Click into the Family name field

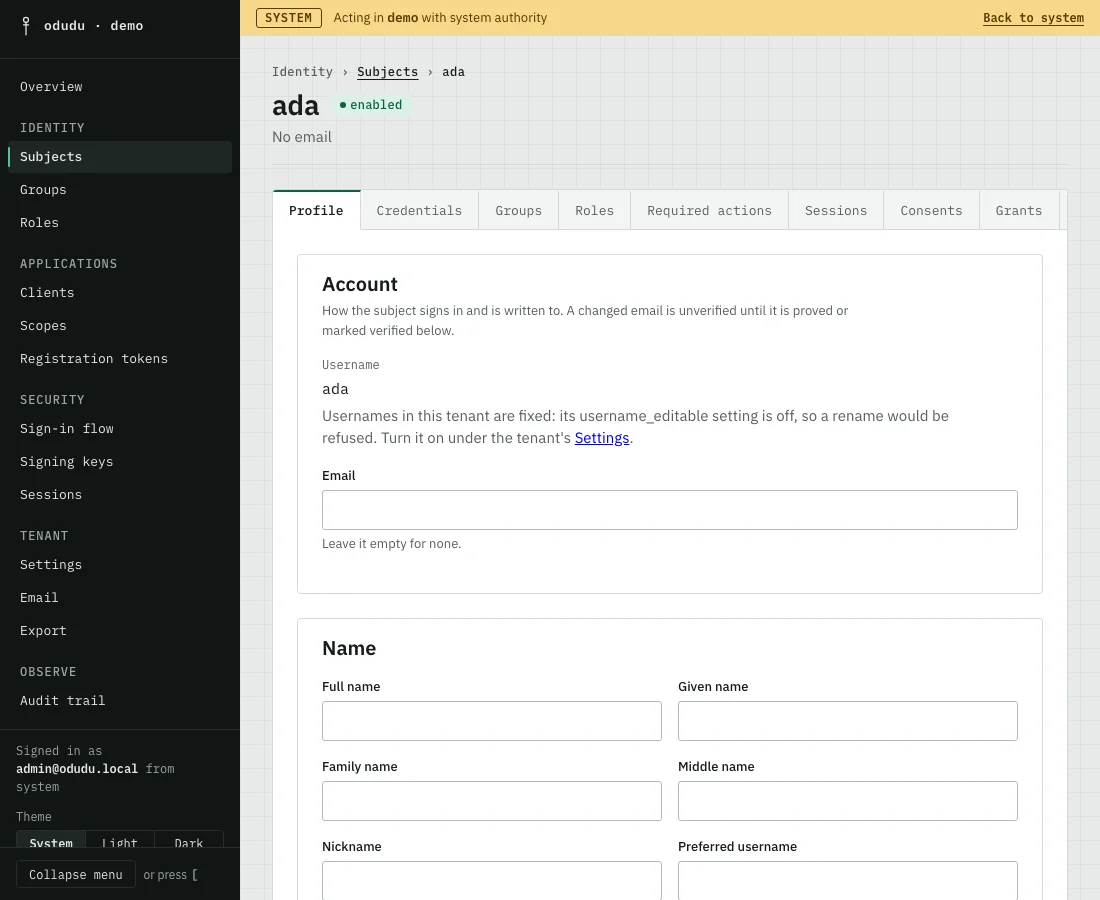[492, 801]
